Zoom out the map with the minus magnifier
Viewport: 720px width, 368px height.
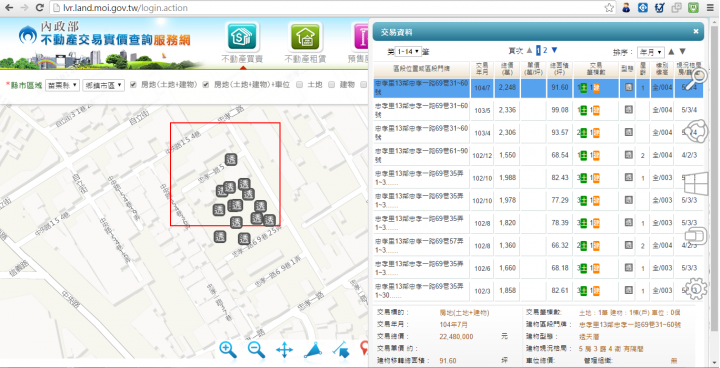[256, 350]
